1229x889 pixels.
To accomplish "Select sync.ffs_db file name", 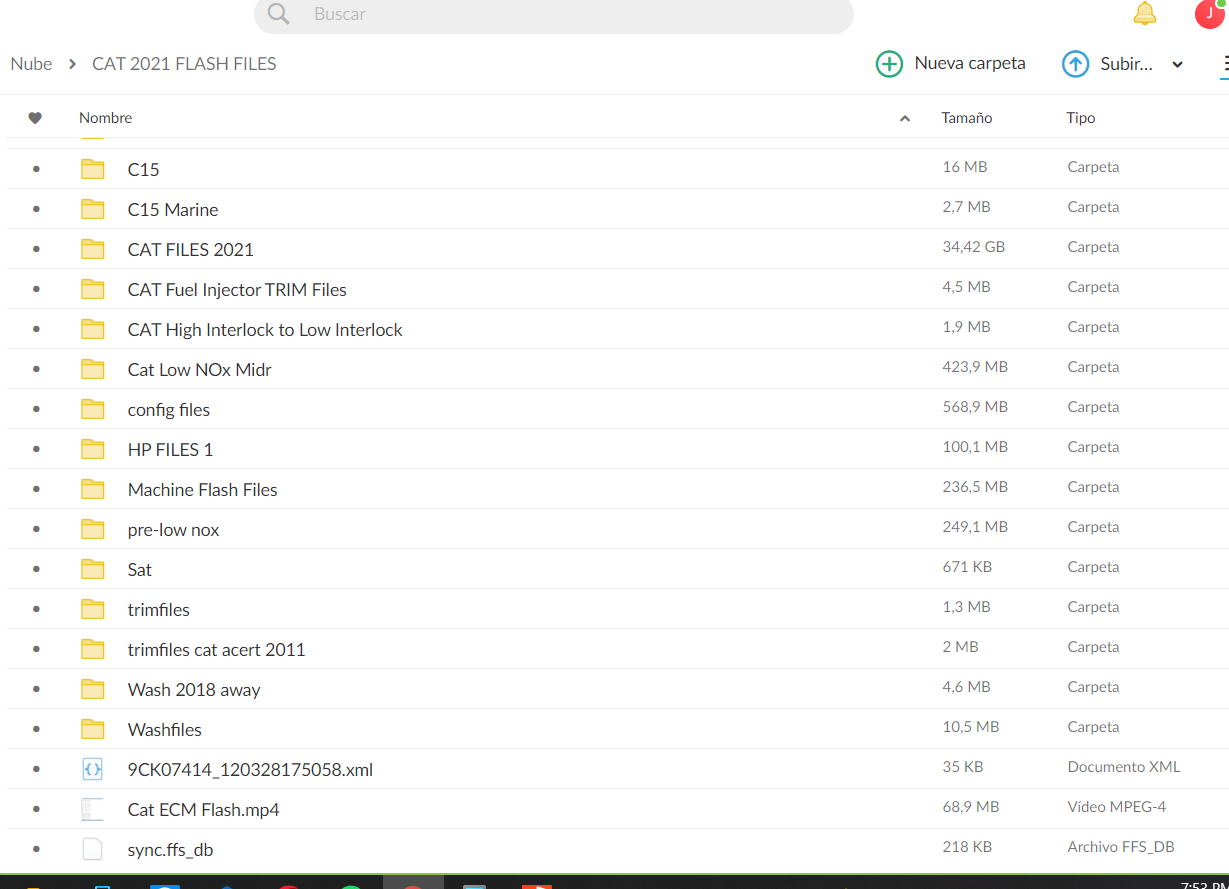I will click(170, 850).
